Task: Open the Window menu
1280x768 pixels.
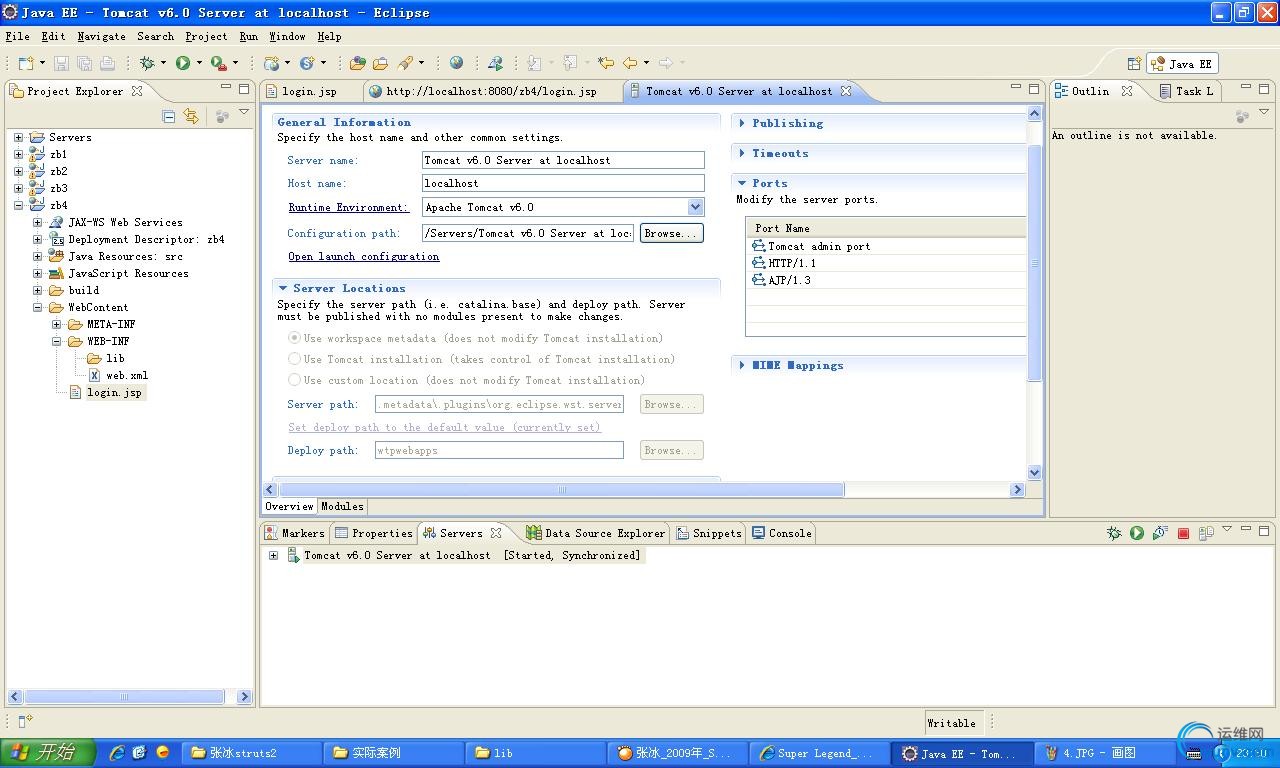Action: [x=287, y=36]
